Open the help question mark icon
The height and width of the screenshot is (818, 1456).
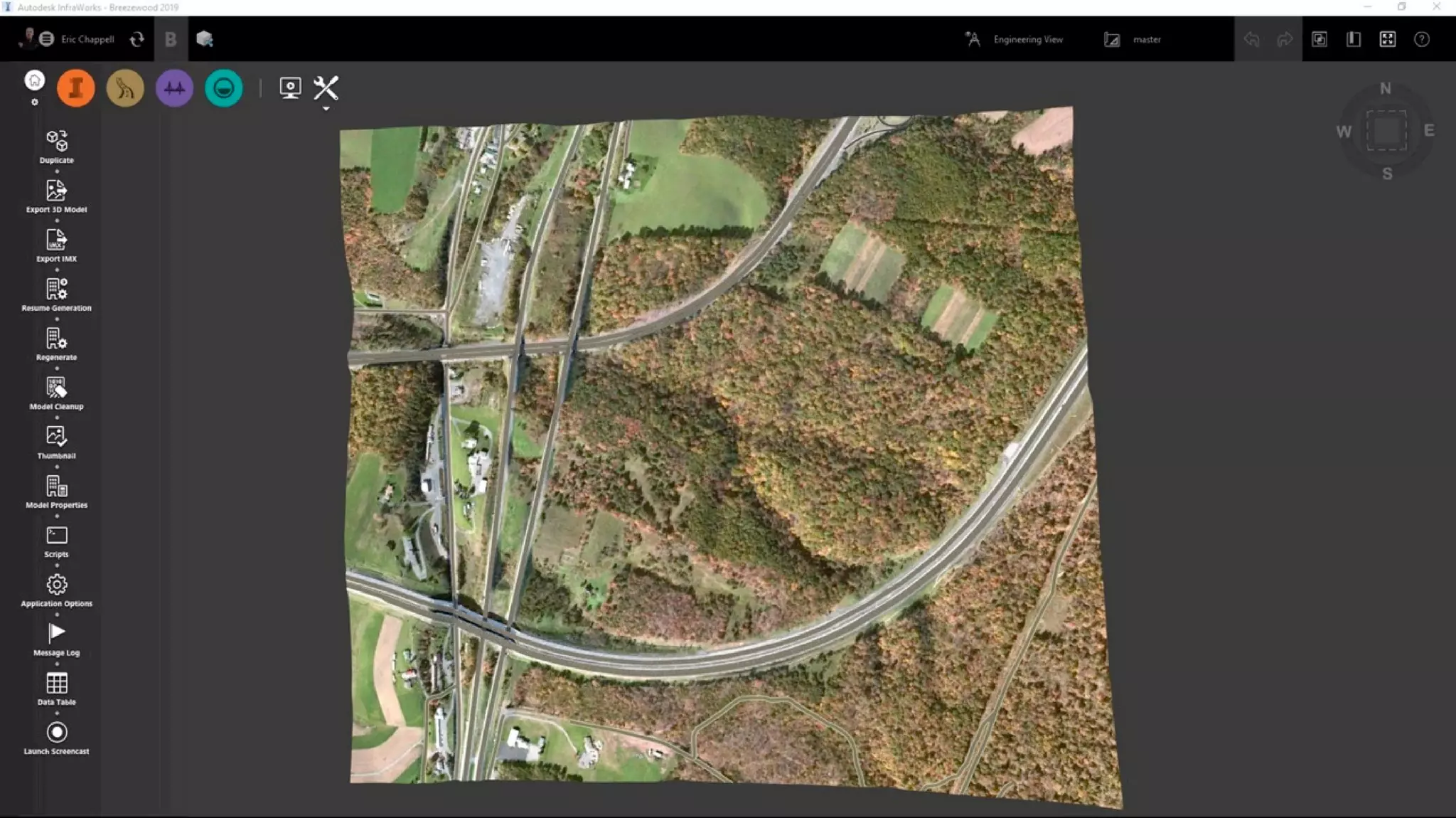[x=1421, y=40]
